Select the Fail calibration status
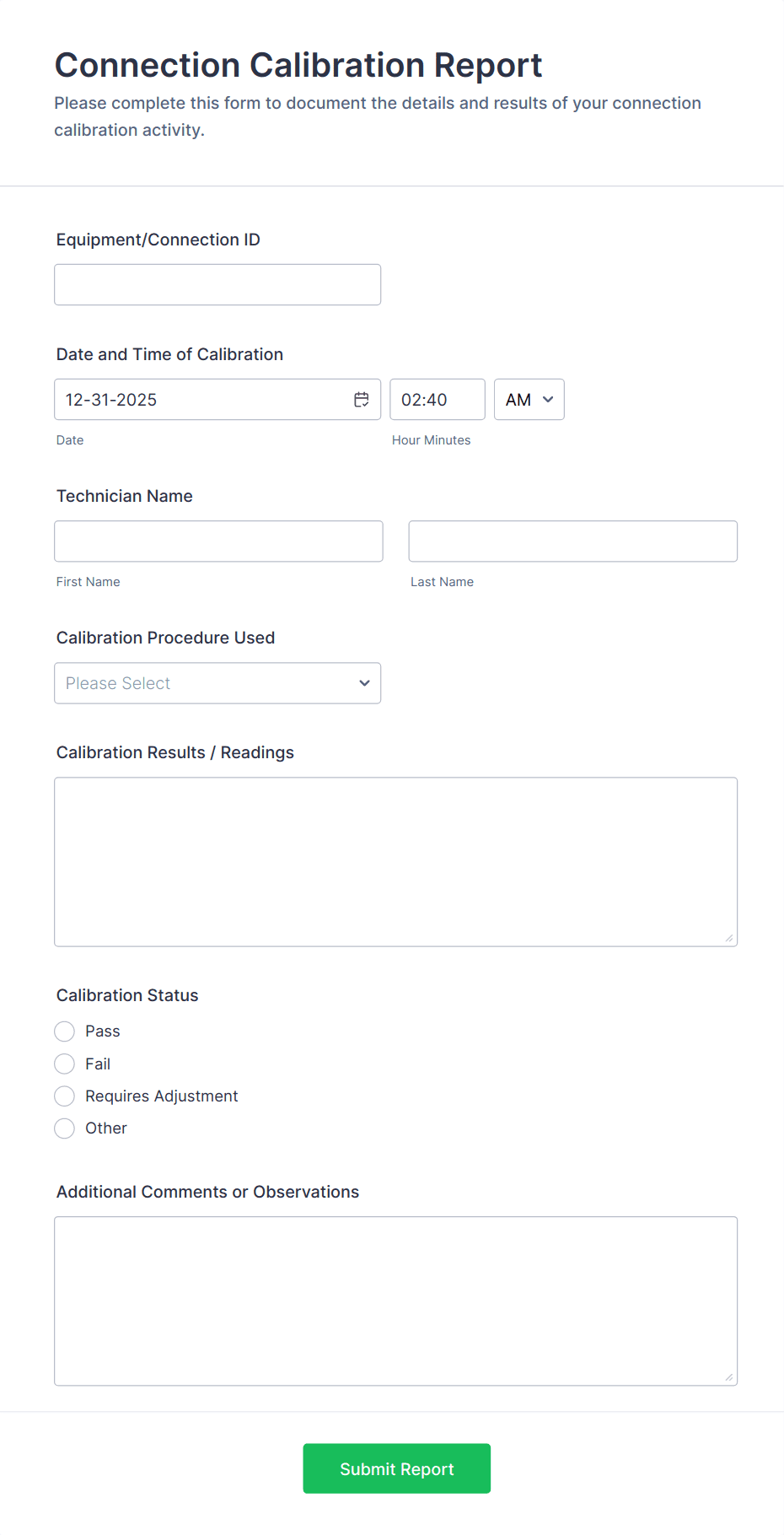The height and width of the screenshot is (1535, 784). coord(64,1064)
